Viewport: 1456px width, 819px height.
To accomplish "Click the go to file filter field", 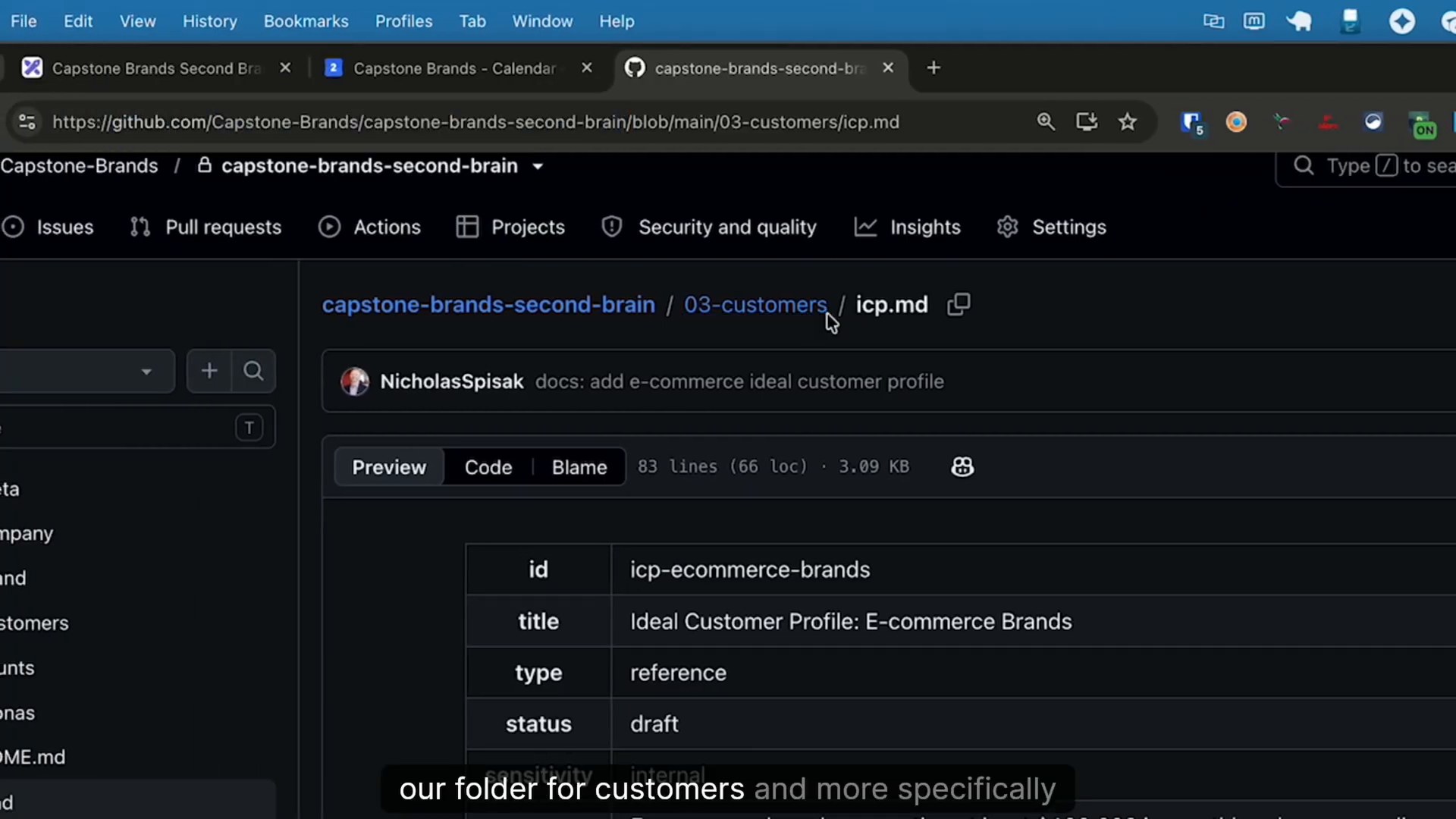I will 136,427.
